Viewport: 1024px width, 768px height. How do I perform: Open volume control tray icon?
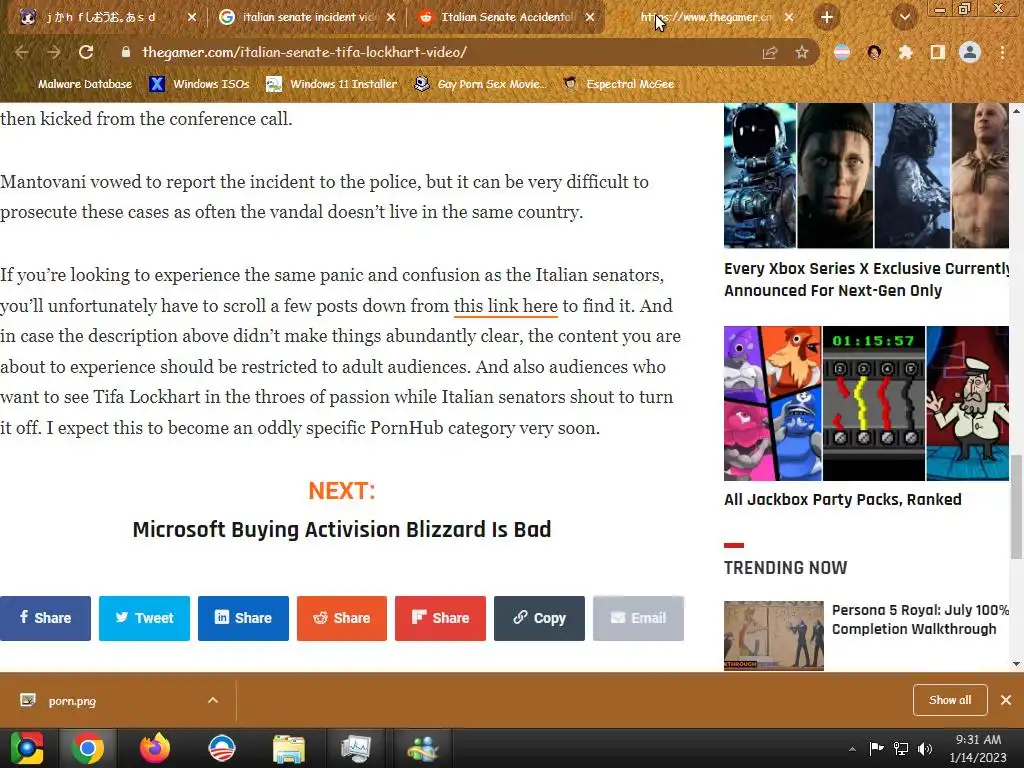[x=925, y=748]
